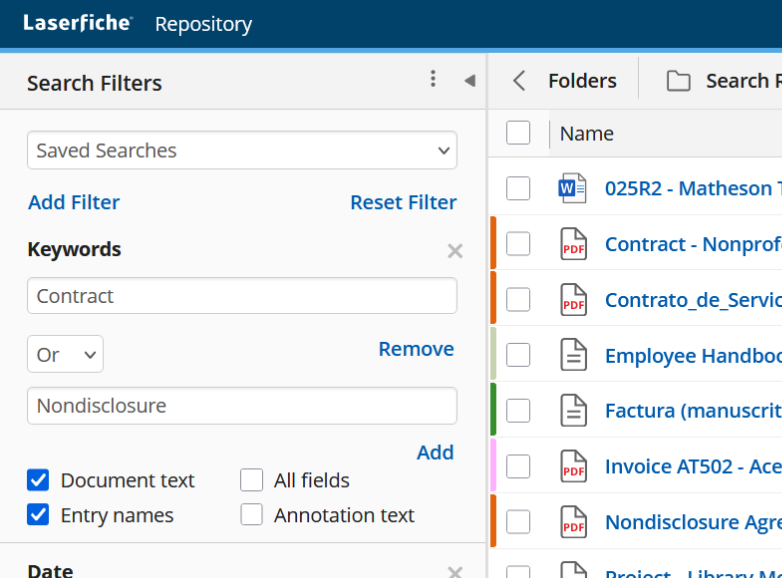Click the Folders tab in the toolbar

[582, 81]
